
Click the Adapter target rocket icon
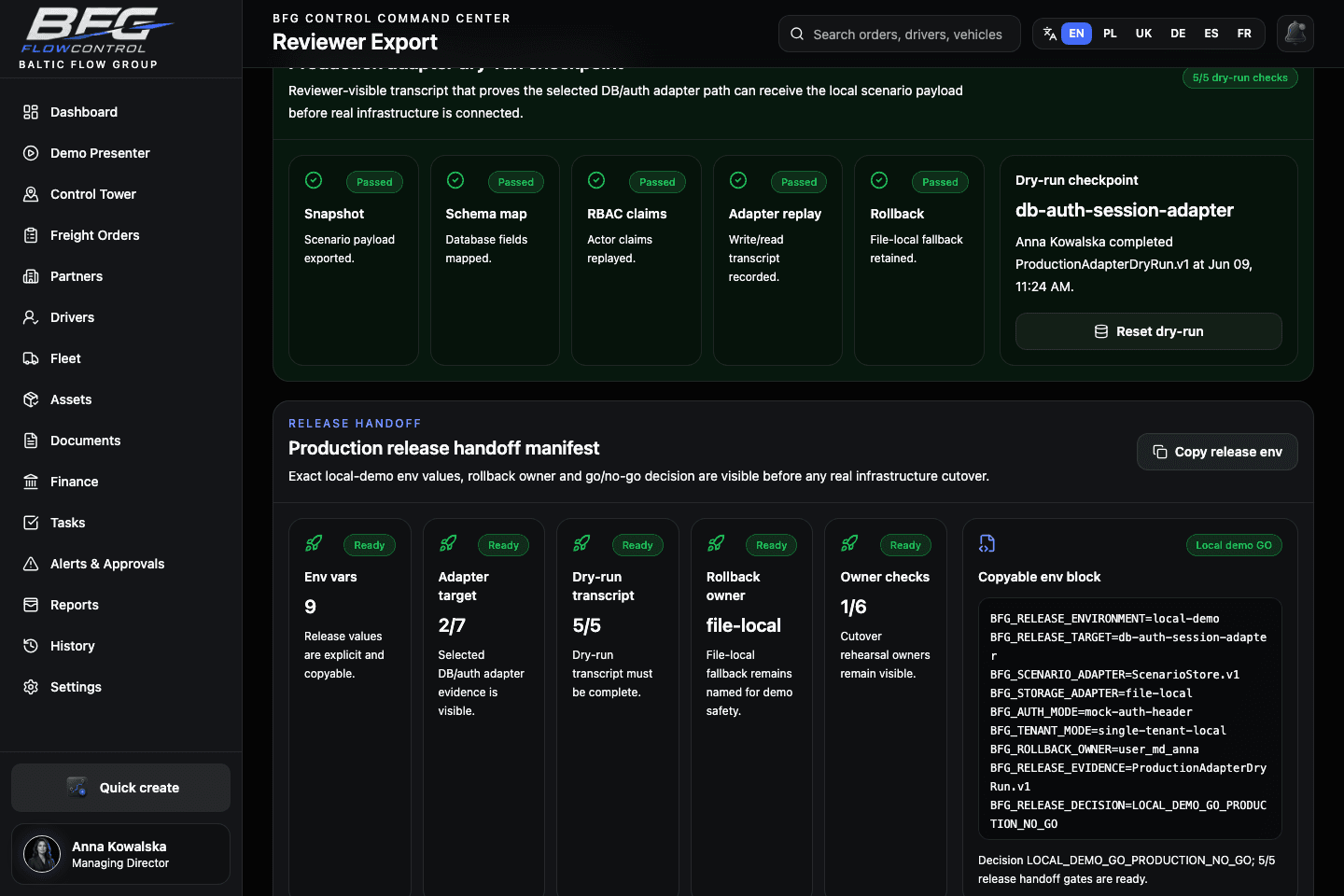coord(448,543)
